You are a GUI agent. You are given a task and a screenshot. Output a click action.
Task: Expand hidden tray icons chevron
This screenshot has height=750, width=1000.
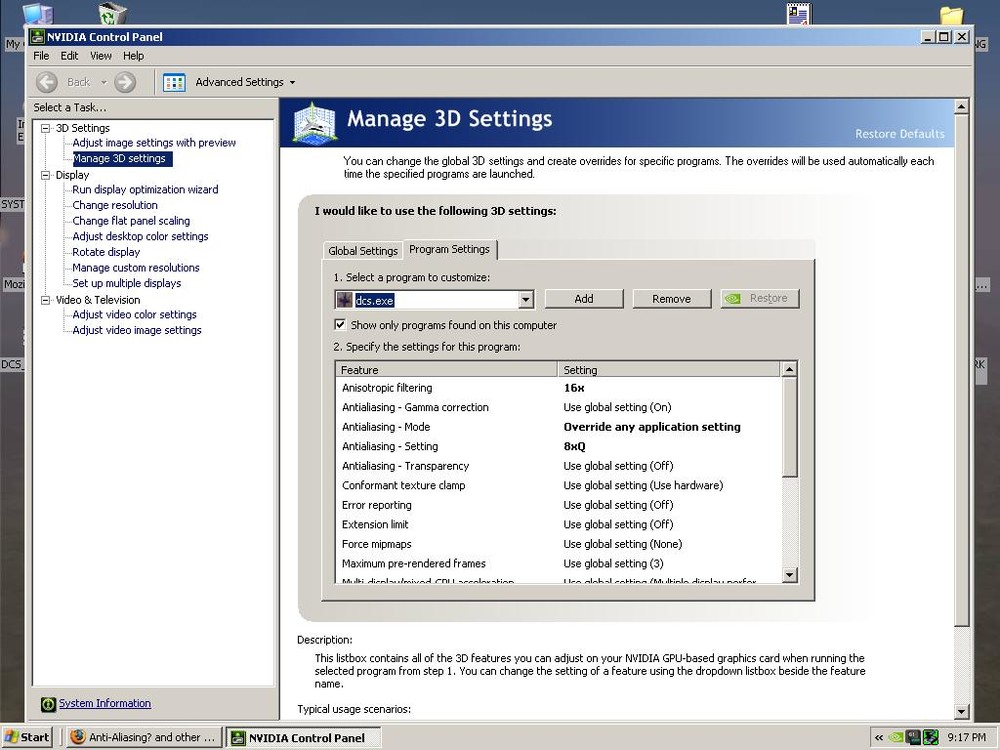coord(879,737)
